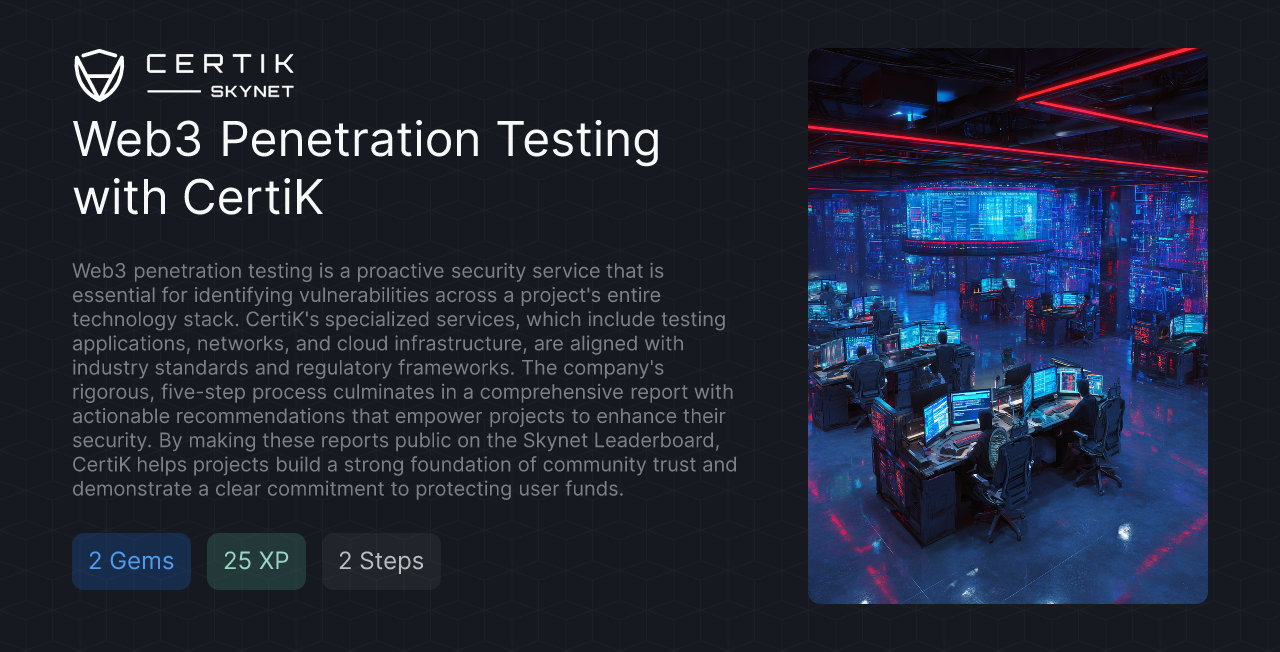The width and height of the screenshot is (1280, 652).
Task: Click the Web3 Penetration Testing title
Action: pyautogui.click(x=366, y=140)
